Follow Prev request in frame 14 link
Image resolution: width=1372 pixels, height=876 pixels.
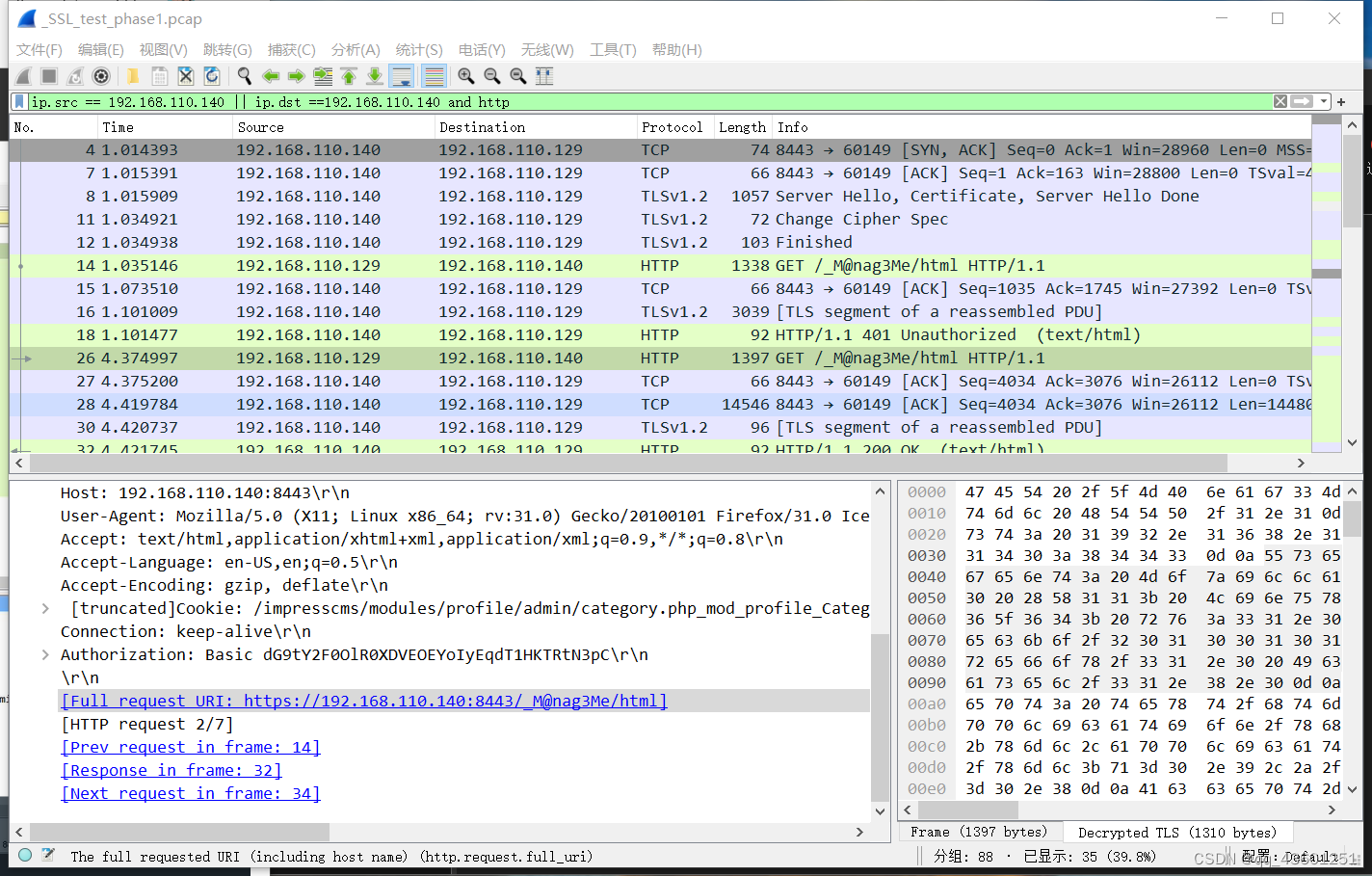191,747
